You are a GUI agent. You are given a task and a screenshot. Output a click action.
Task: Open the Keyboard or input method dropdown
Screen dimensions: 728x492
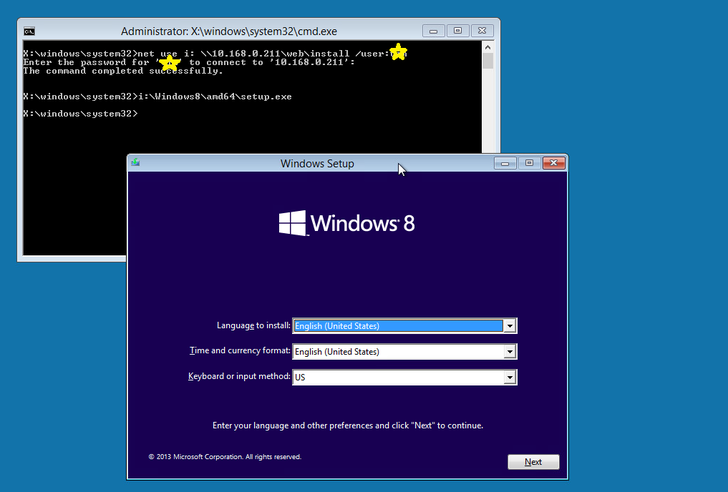[x=510, y=377]
